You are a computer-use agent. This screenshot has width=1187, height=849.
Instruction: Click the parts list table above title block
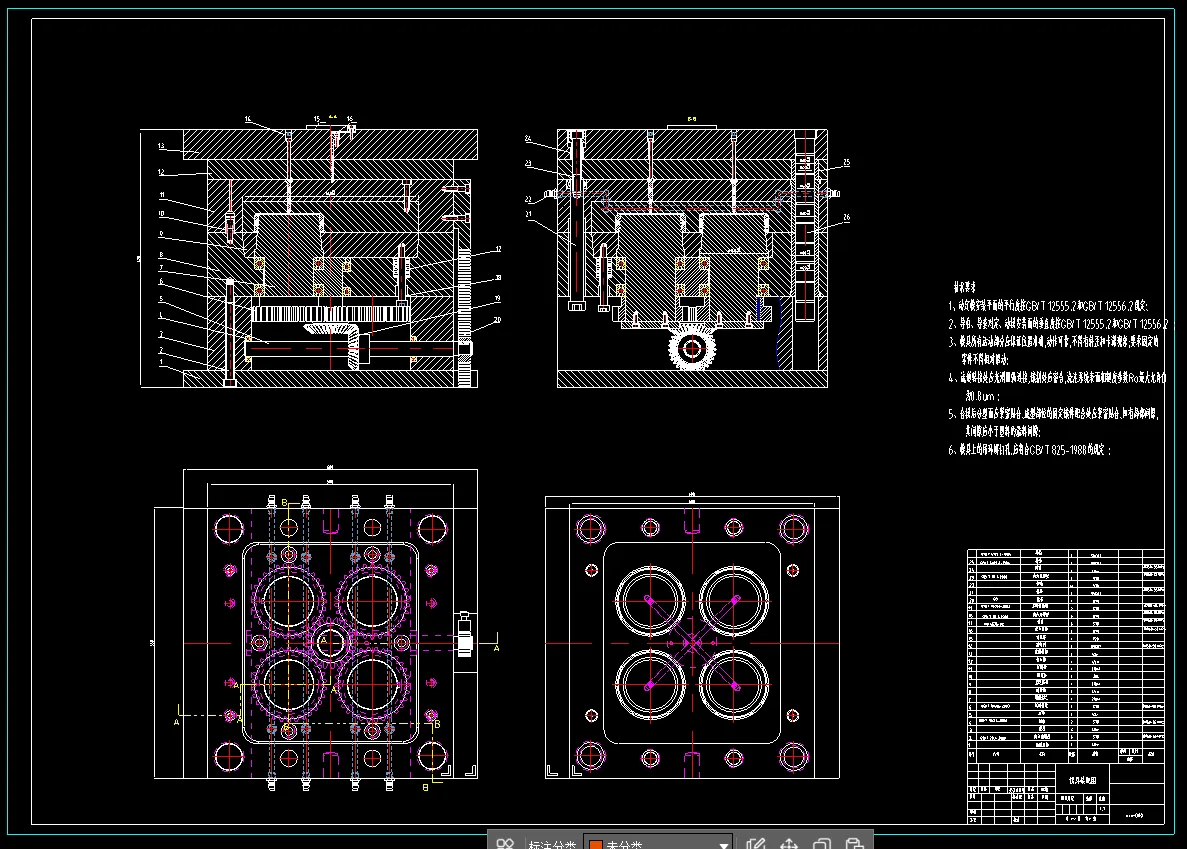click(1065, 655)
